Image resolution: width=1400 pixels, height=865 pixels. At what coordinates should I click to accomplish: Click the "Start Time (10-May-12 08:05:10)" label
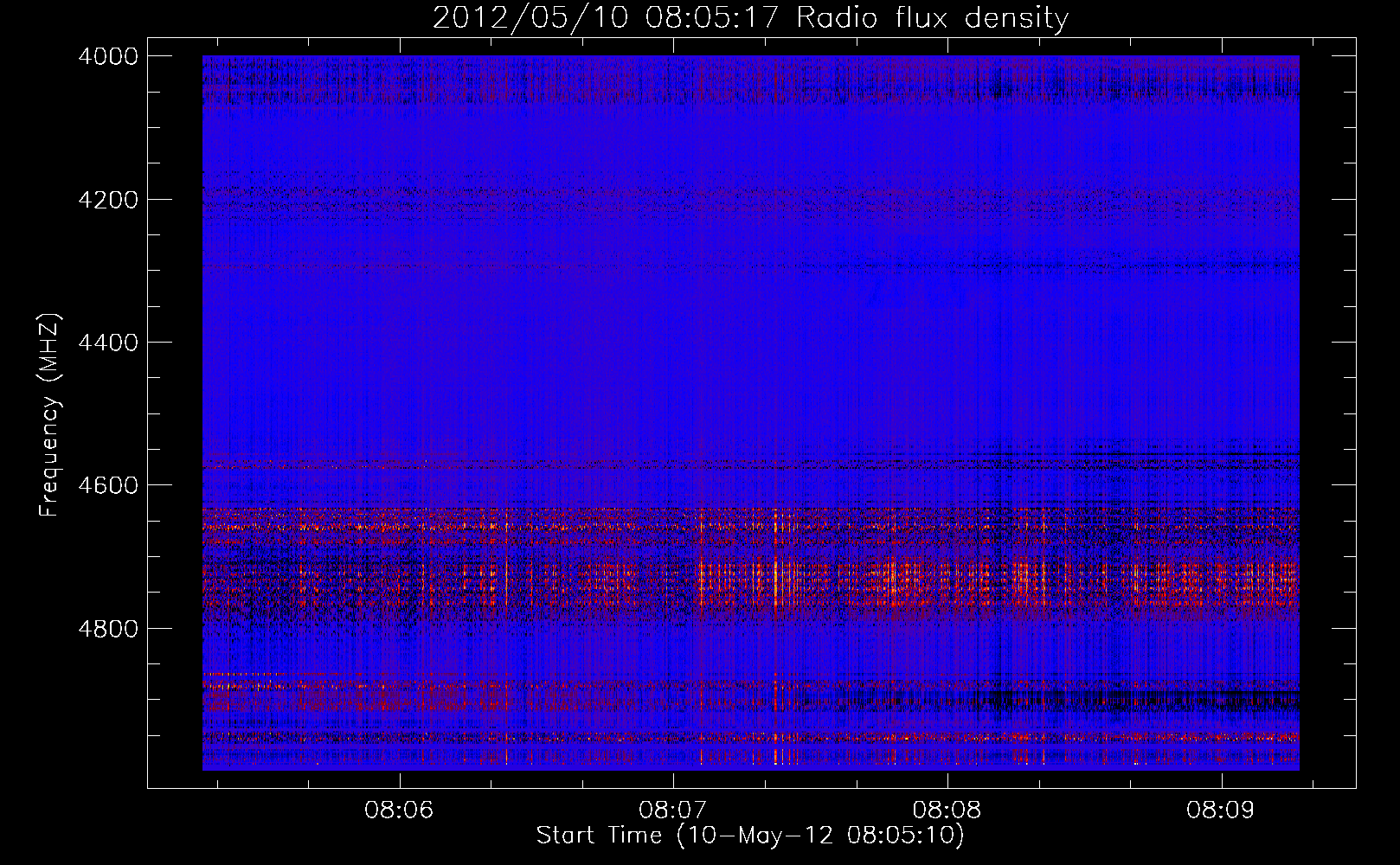pyautogui.click(x=750, y=836)
